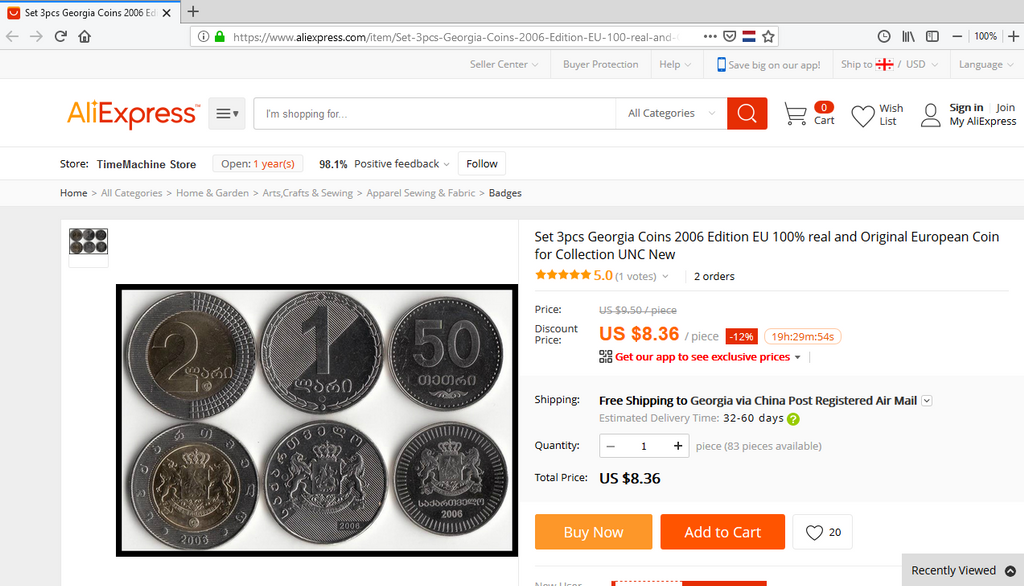Select the coin set thumbnail image
Screen dimensions: 1024x586
(88, 241)
